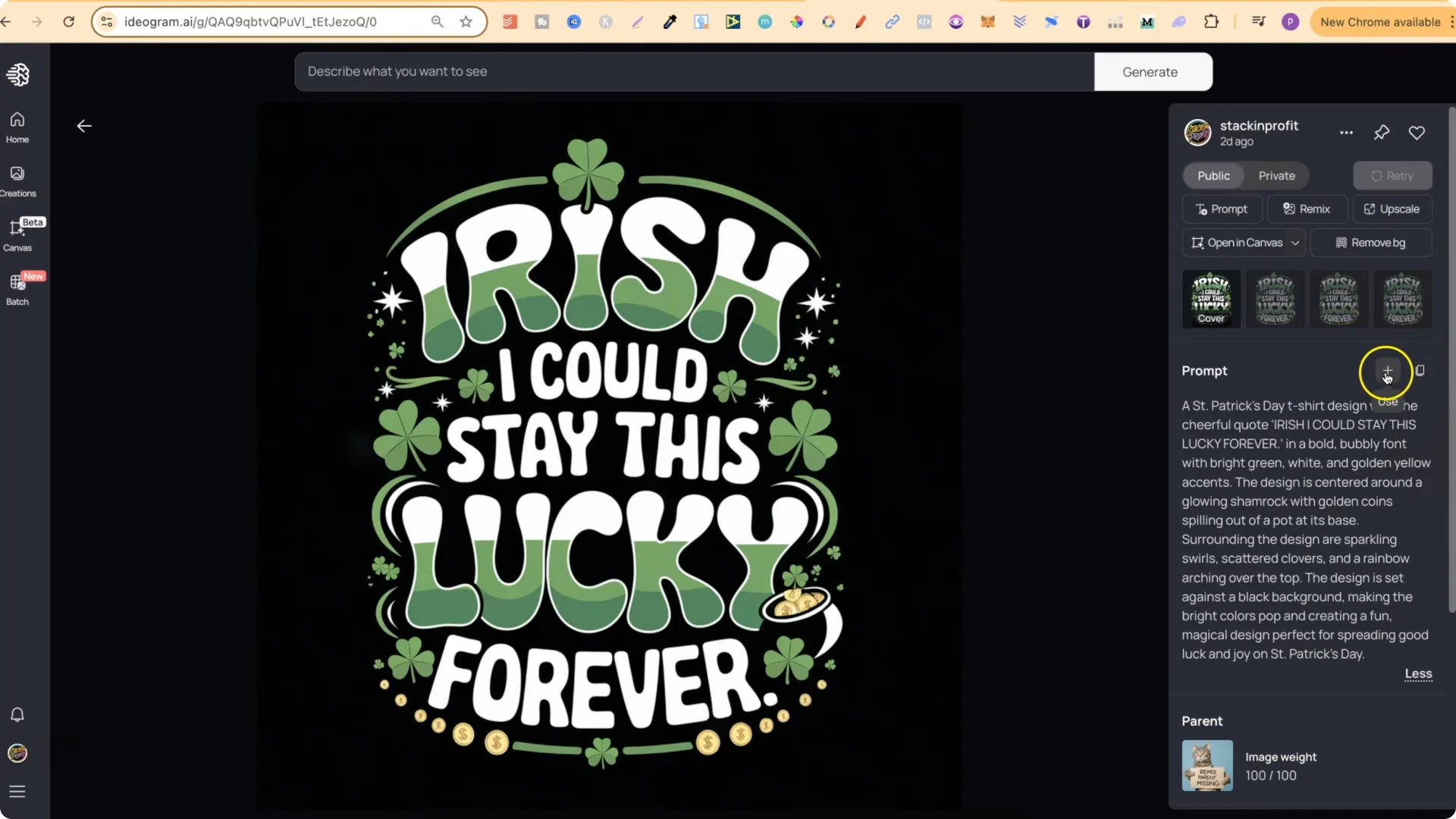
Task: Switch visibility to Private
Action: 1277,175
